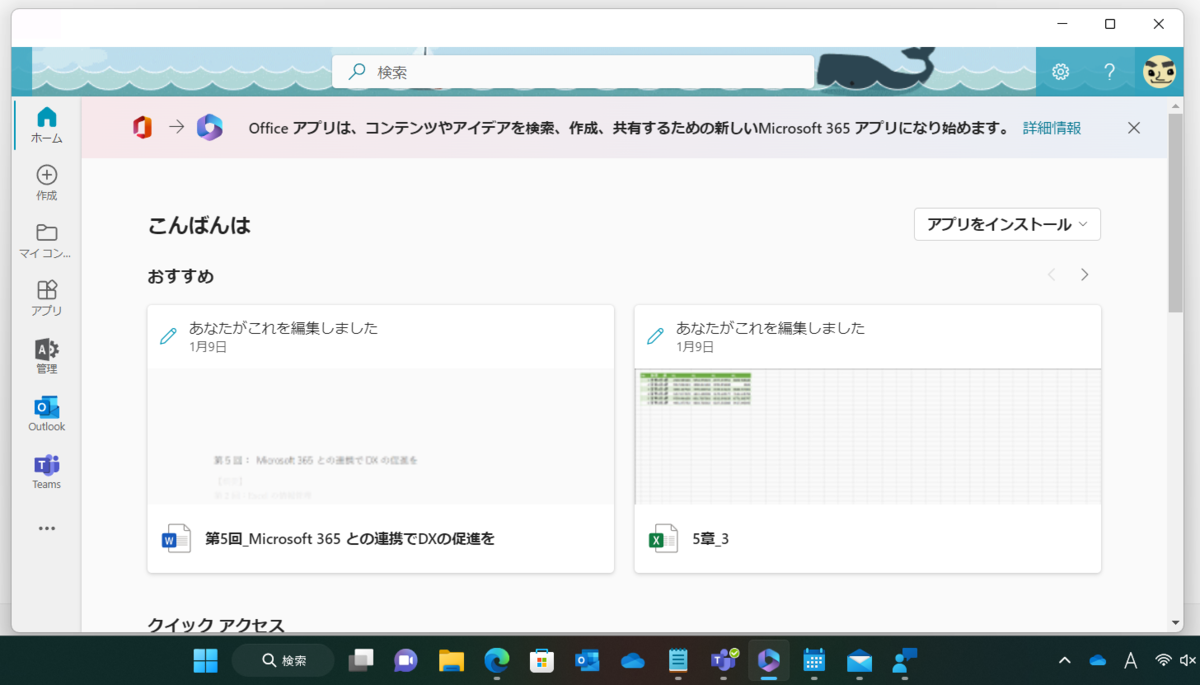Go to previous recommended items arrow
The height and width of the screenshot is (685, 1200).
pos(1051,275)
